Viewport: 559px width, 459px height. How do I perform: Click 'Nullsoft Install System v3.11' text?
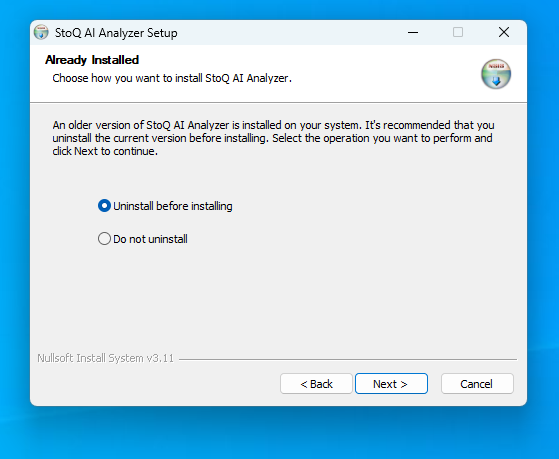(x=106, y=358)
